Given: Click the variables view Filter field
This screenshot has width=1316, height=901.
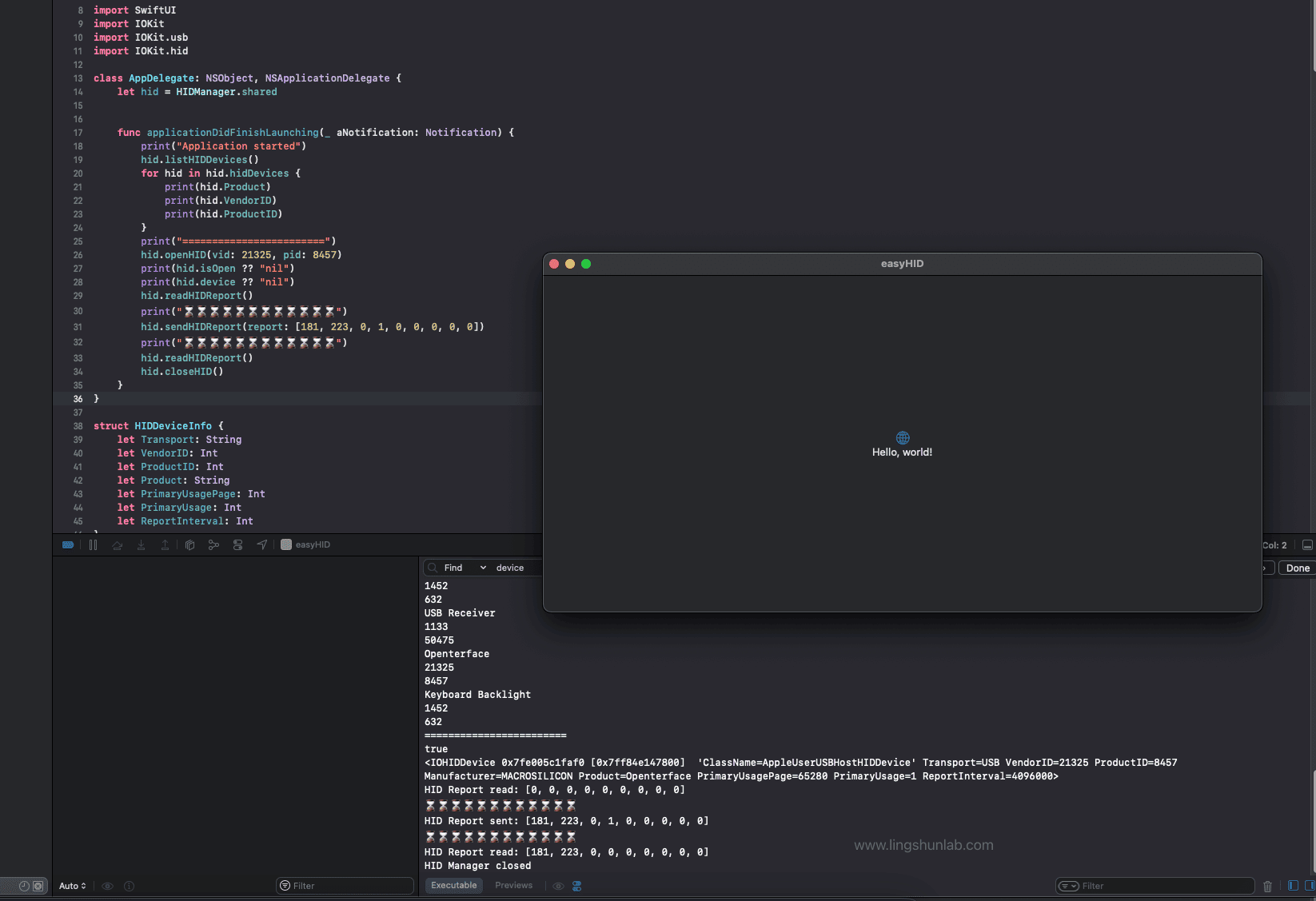Looking at the screenshot, I should [x=345, y=886].
